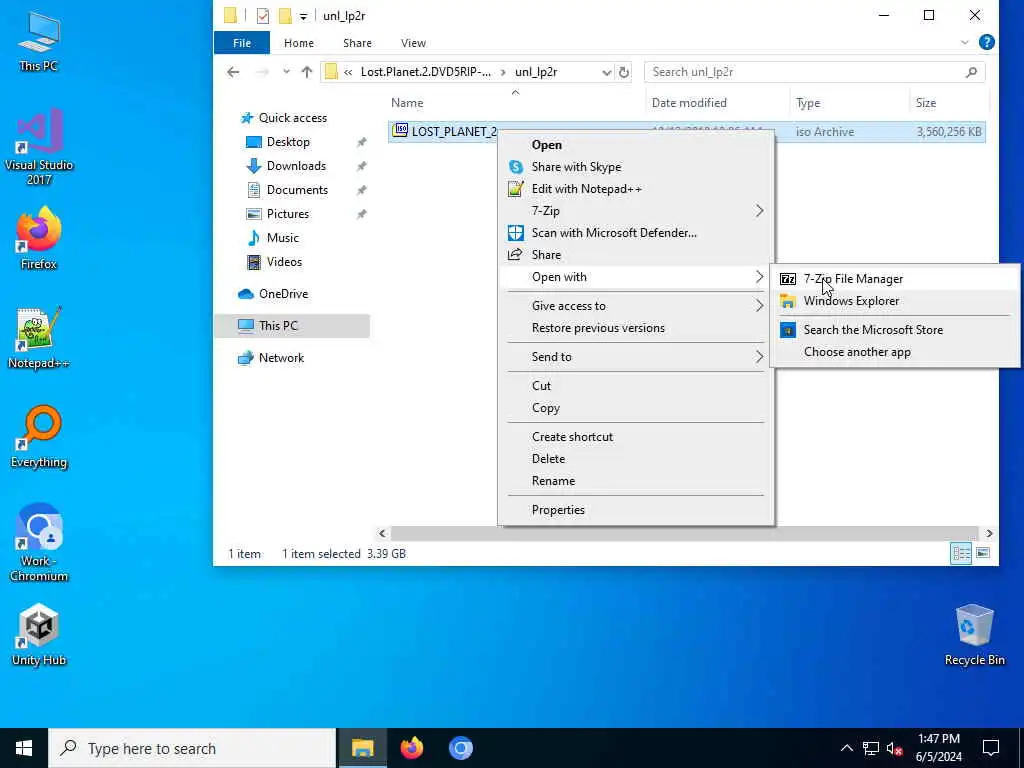
Task: Select Recycle Bin desktop icon
Action: pos(974,635)
